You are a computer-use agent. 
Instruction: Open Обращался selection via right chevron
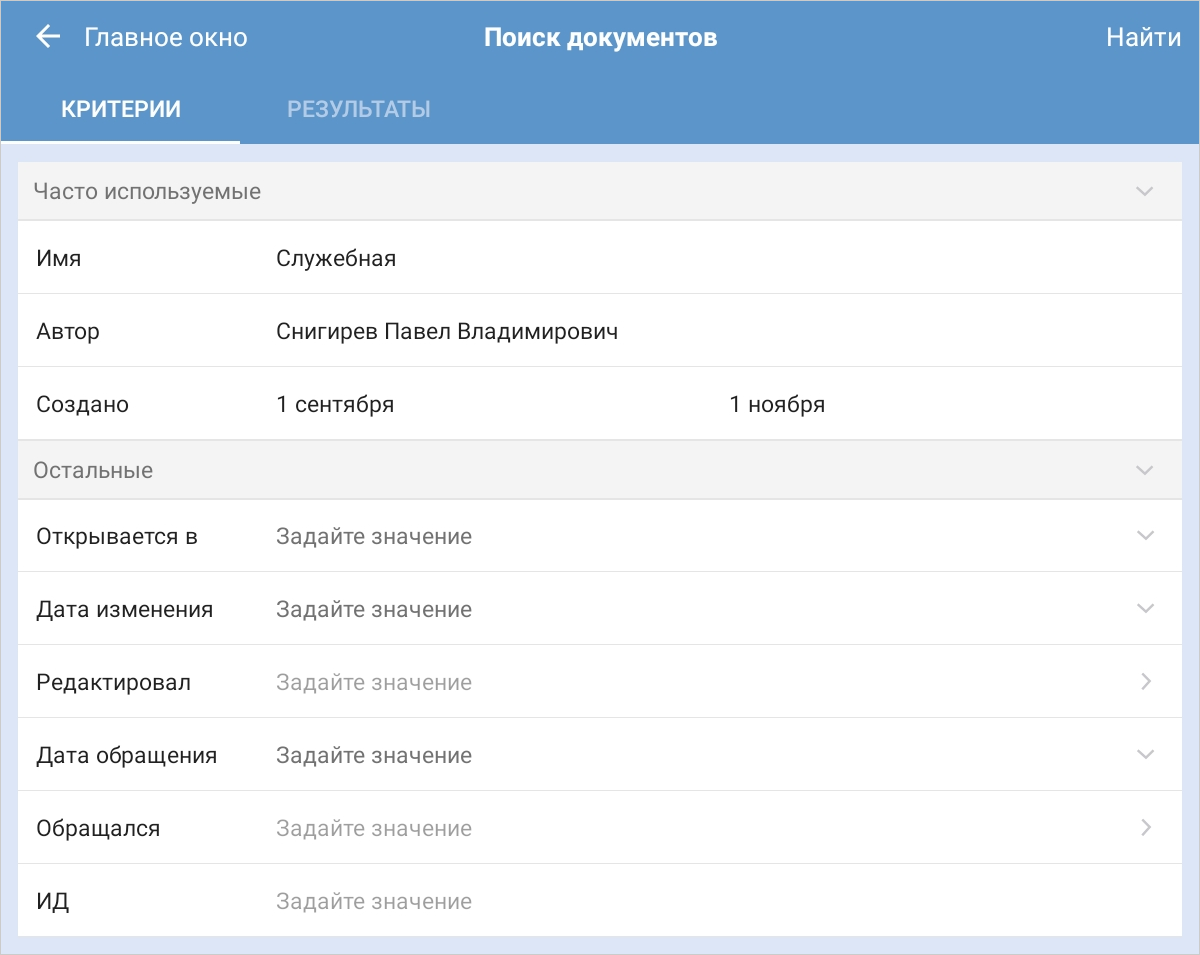pyautogui.click(x=1145, y=828)
